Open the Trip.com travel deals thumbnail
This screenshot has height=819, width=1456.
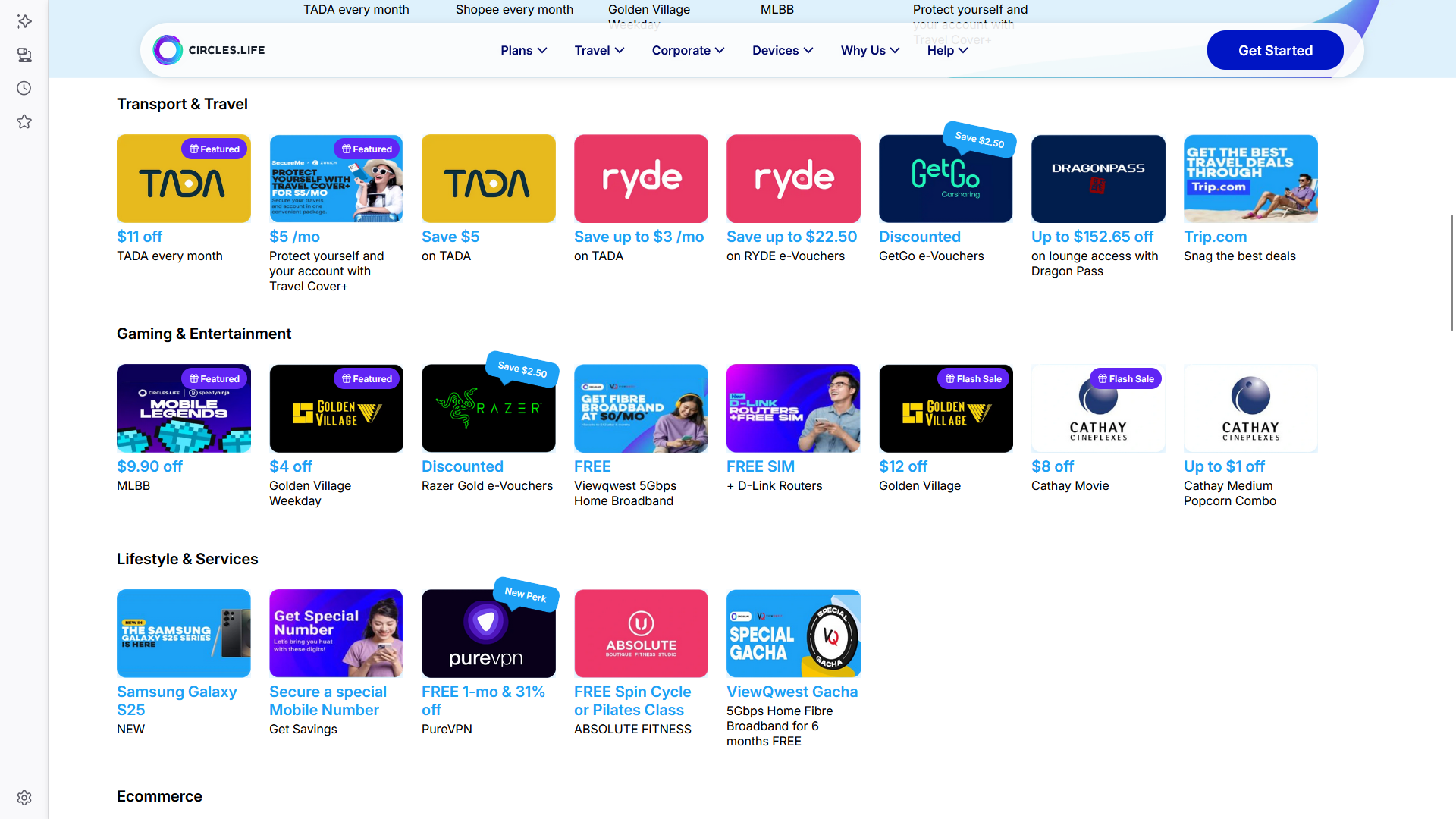click(1250, 178)
